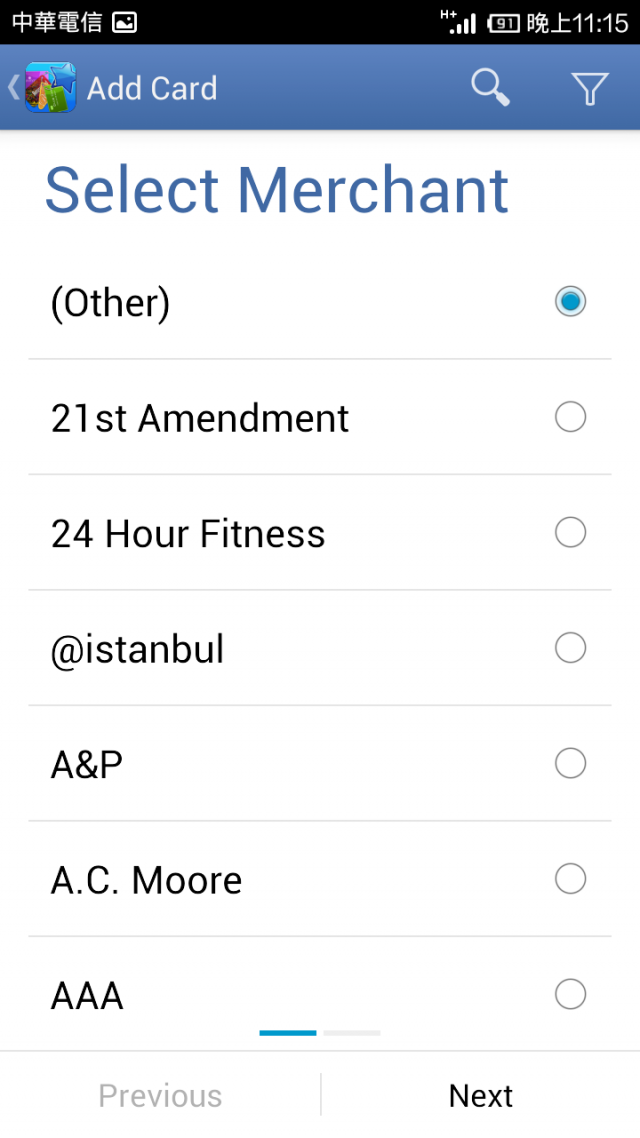Tap the app logo icon in header
640x1138 pixels.
[51, 87]
